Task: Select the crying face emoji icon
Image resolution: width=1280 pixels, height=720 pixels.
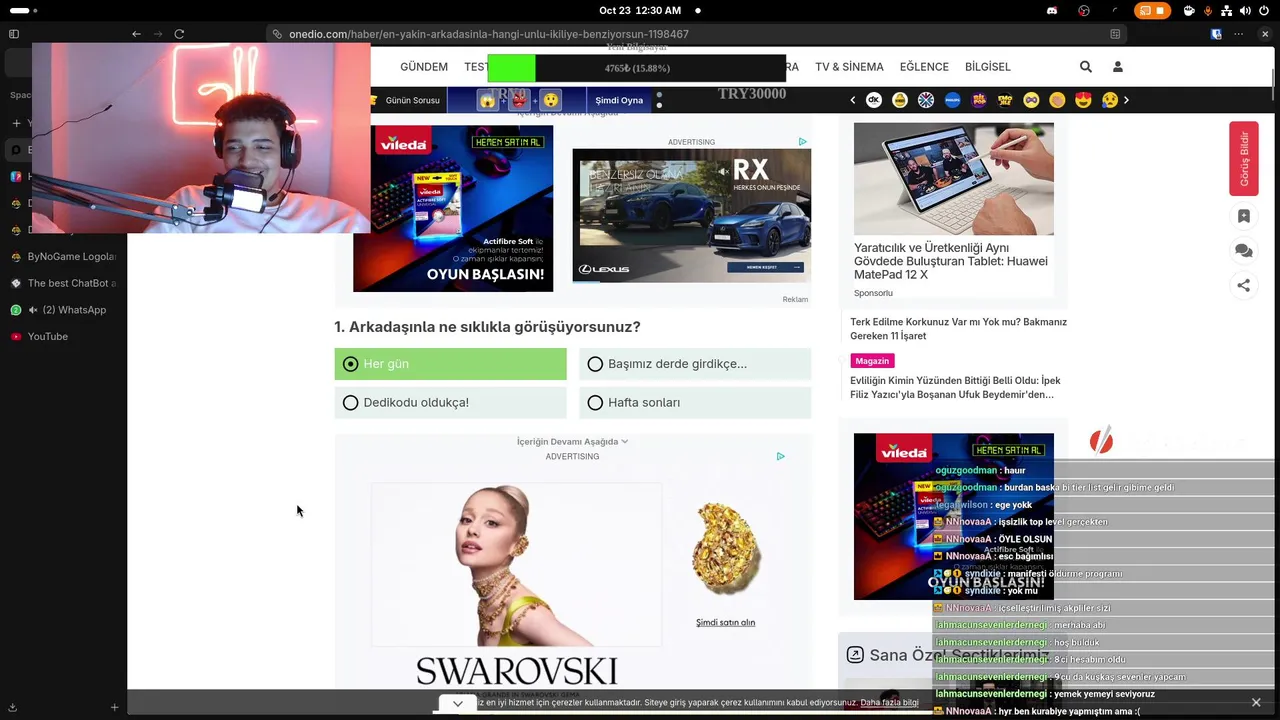Action: [1109, 100]
